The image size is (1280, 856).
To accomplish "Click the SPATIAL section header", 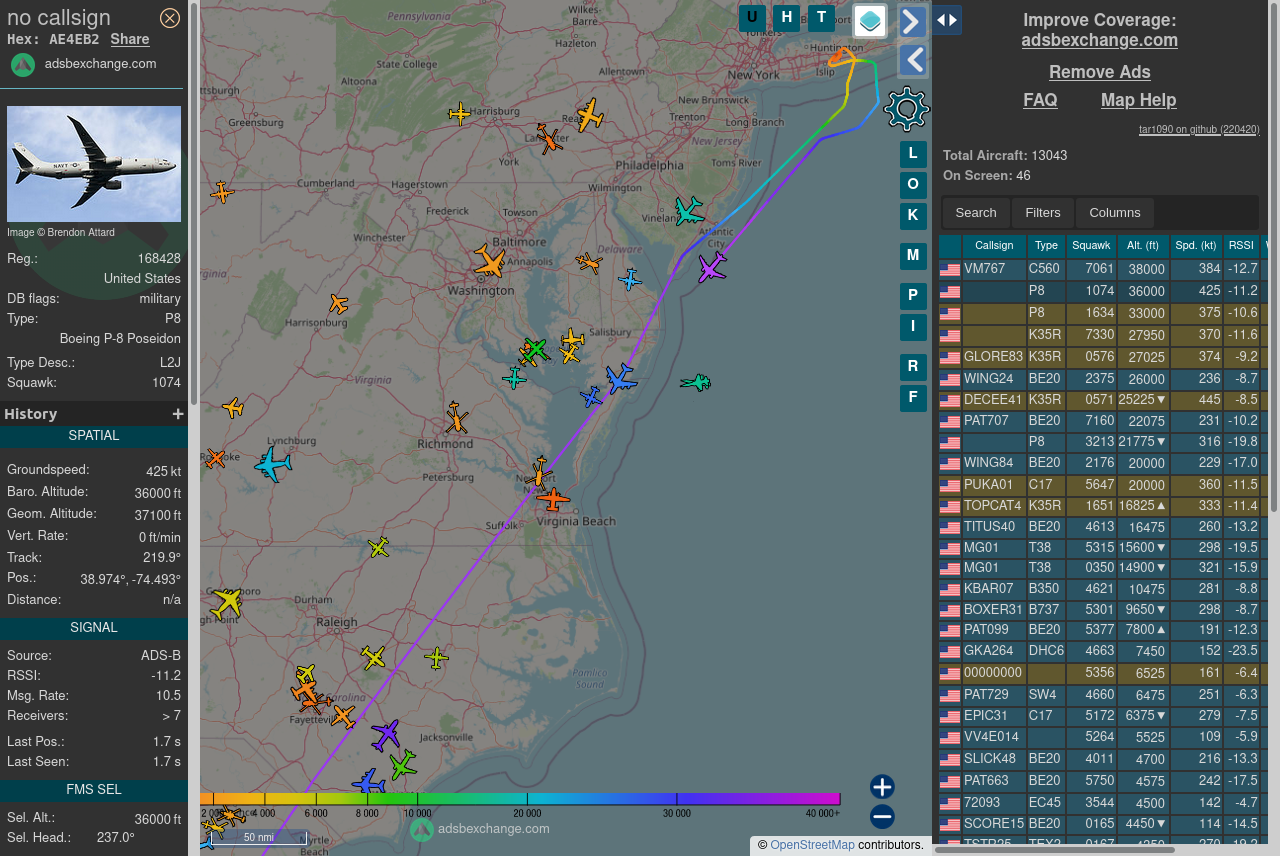I will pyautogui.click(x=94, y=436).
